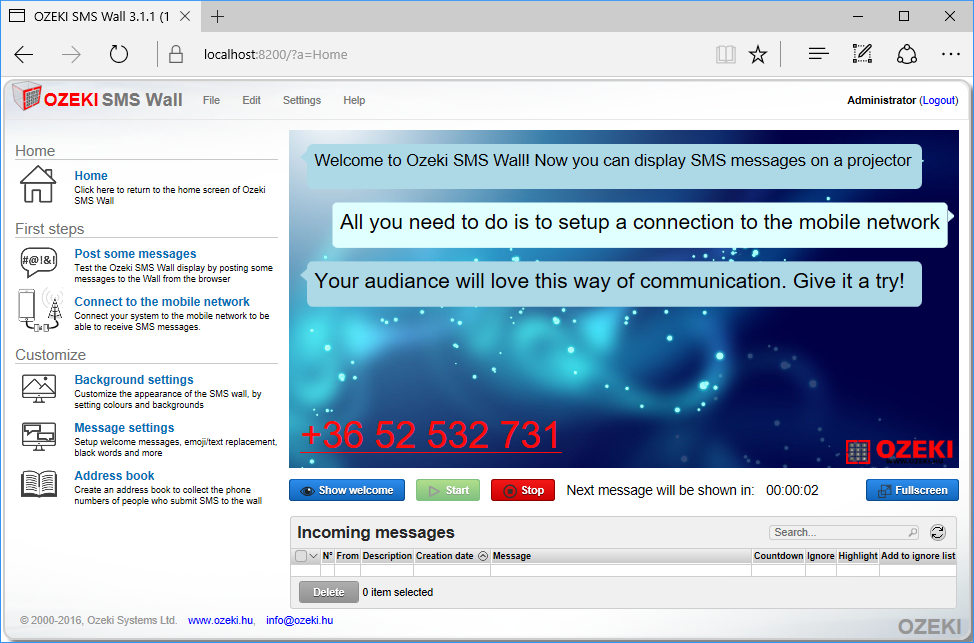The image size is (974, 643).
Task: Click the SMS wall preview display
Action: tap(624, 299)
